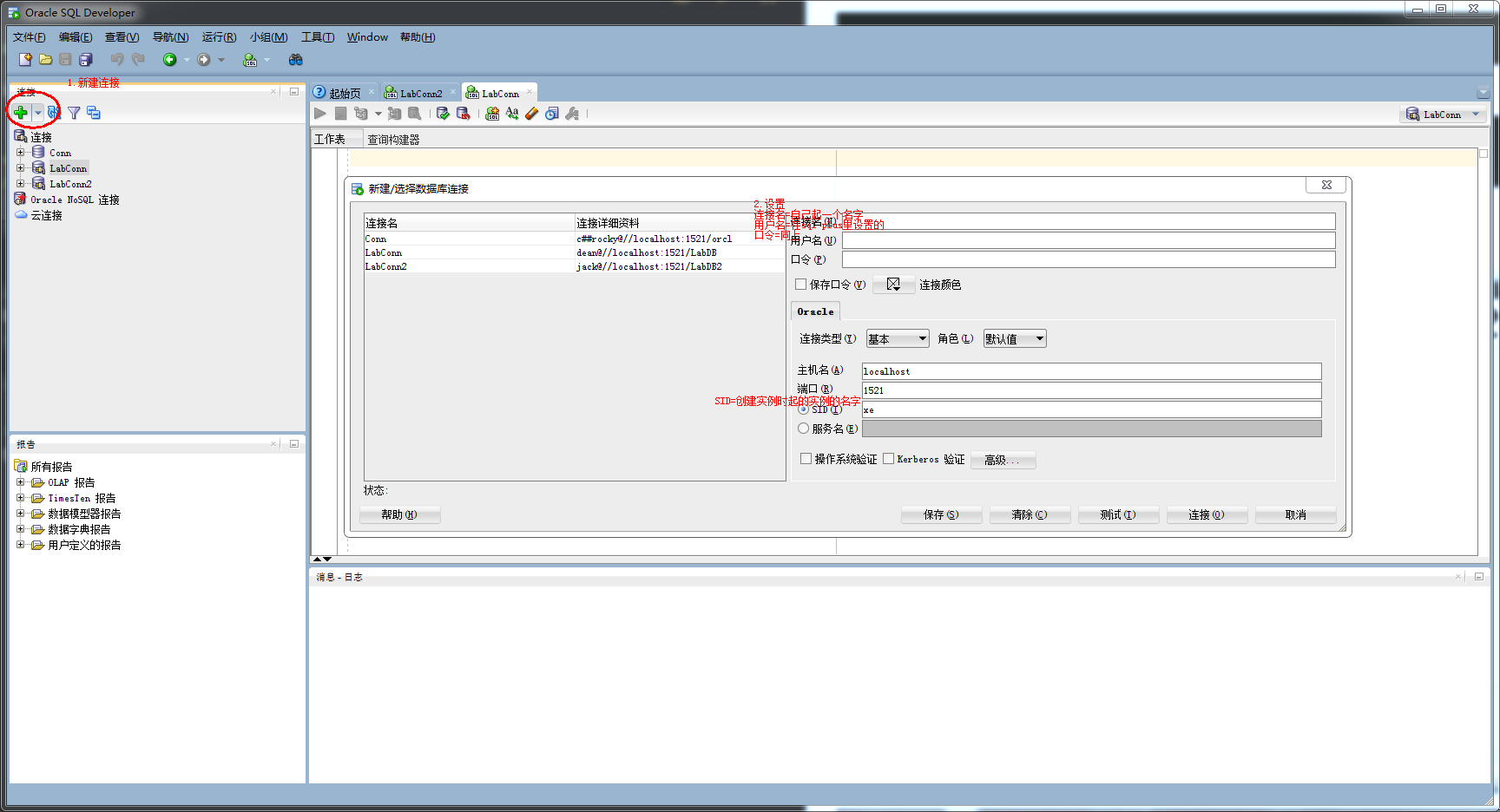
Task: Click the 保存(S) save button in dialog
Action: point(941,514)
